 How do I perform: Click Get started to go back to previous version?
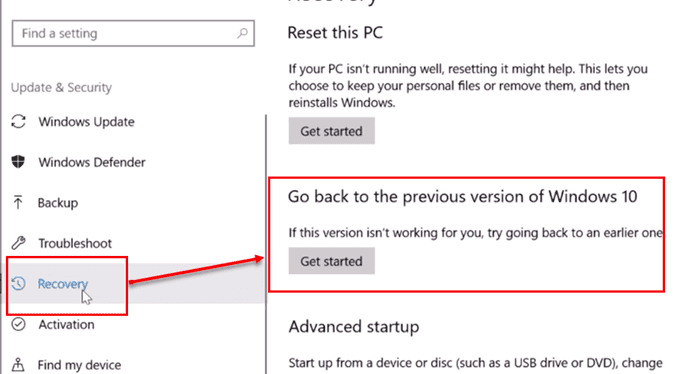[331, 261]
